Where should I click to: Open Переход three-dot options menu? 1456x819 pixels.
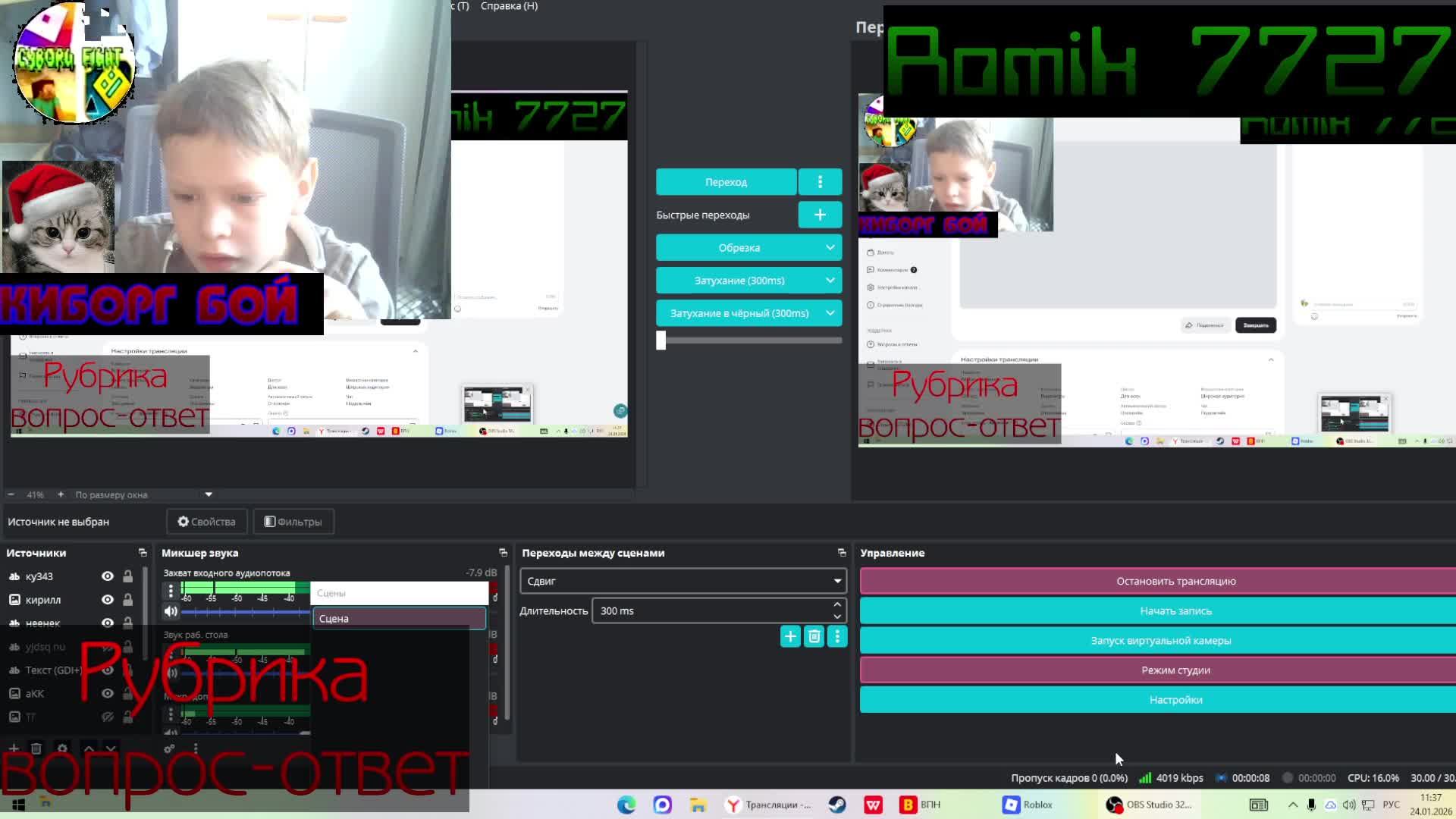click(820, 182)
